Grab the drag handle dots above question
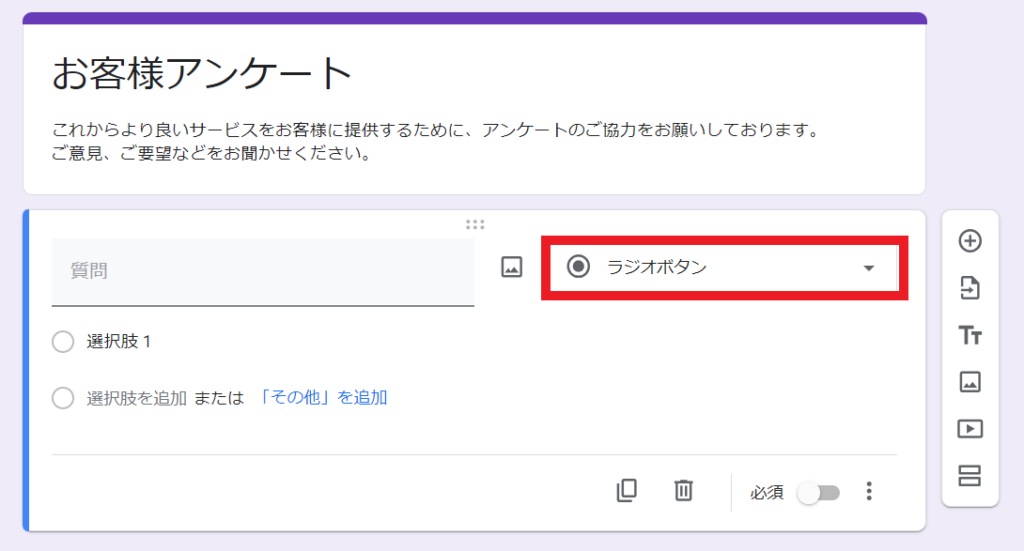Image resolution: width=1024 pixels, height=551 pixels. pyautogui.click(x=475, y=225)
